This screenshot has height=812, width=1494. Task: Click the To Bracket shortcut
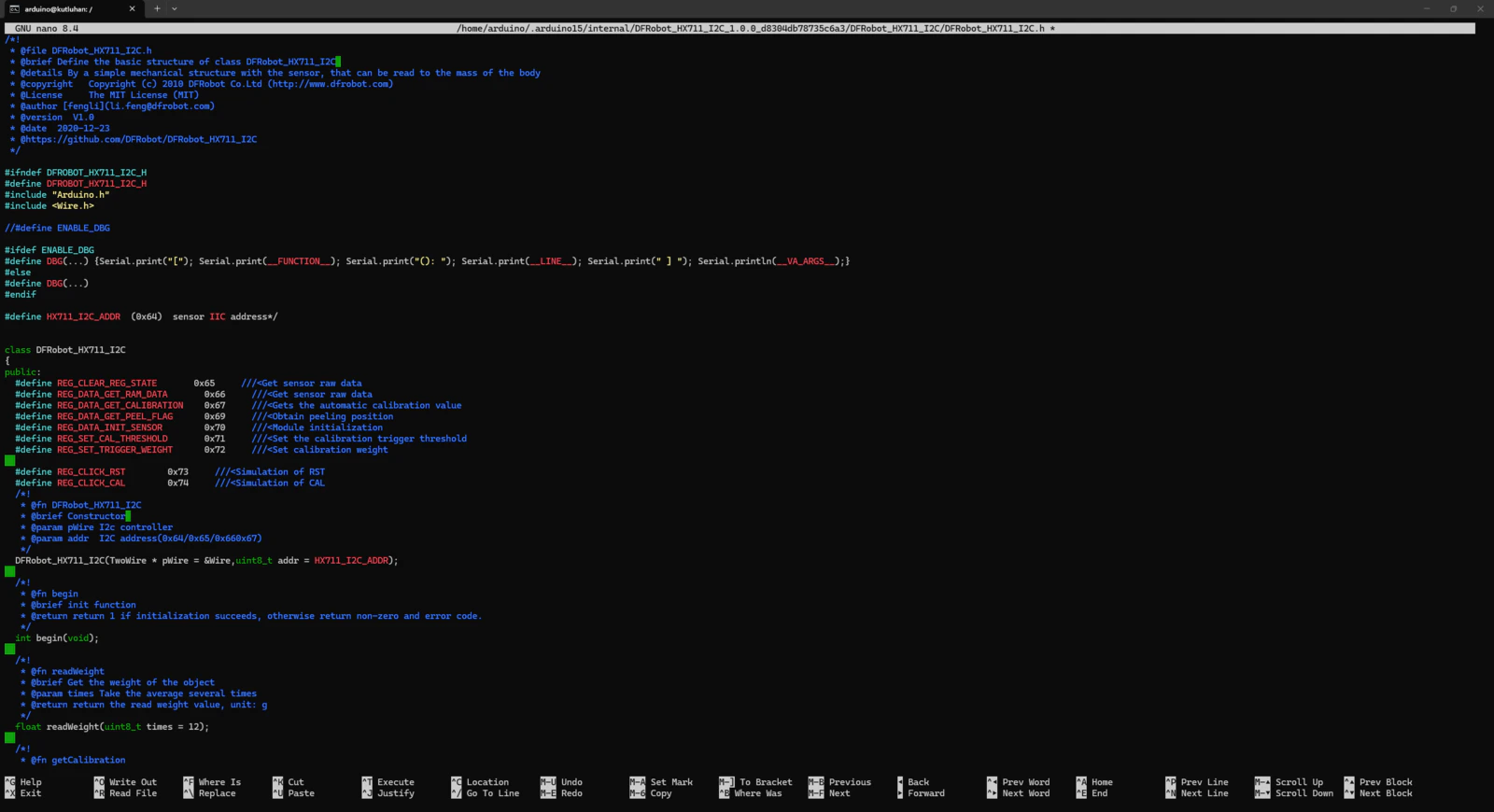tap(766, 782)
